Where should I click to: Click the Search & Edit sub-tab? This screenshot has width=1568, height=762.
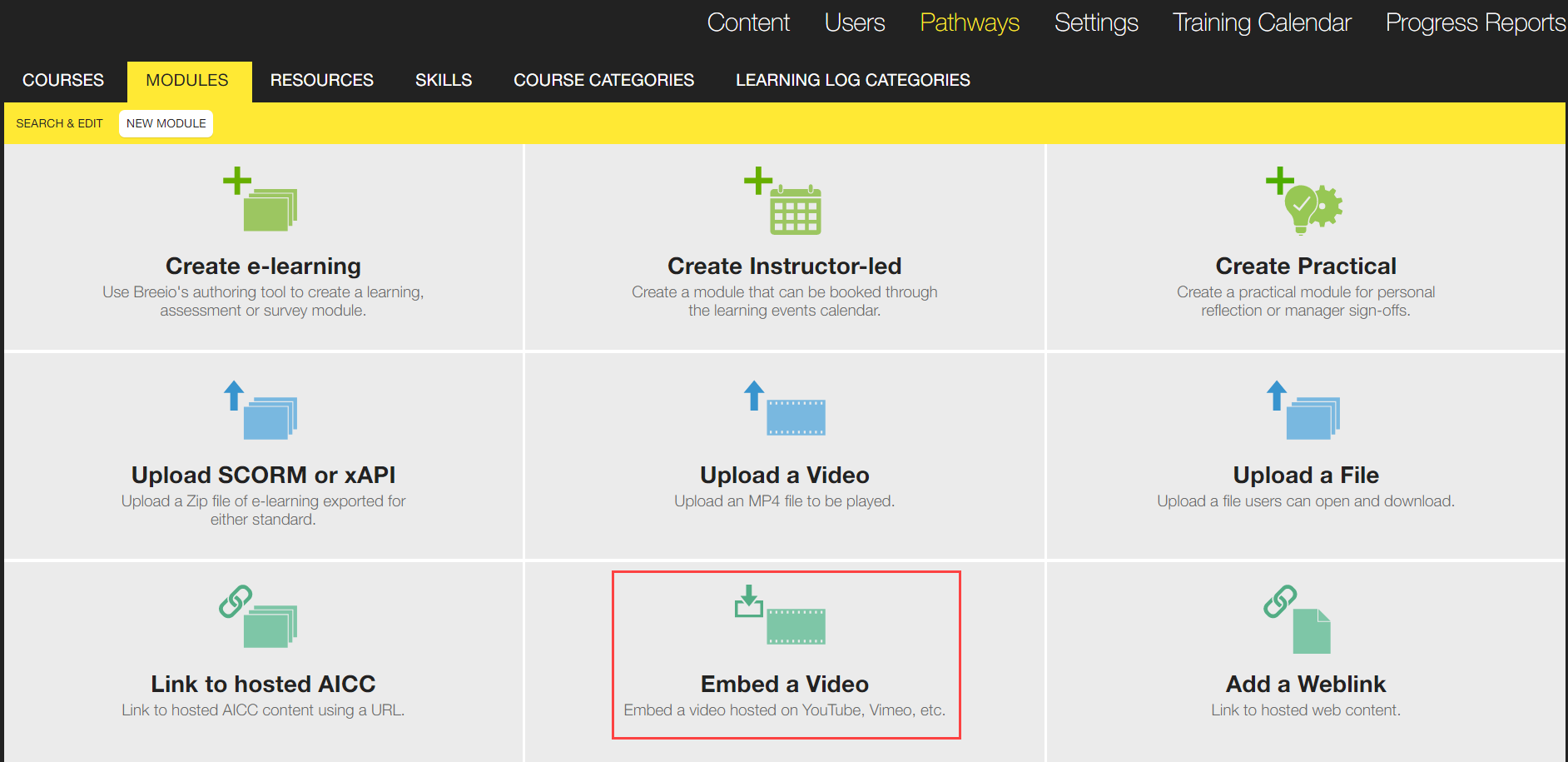pos(59,123)
